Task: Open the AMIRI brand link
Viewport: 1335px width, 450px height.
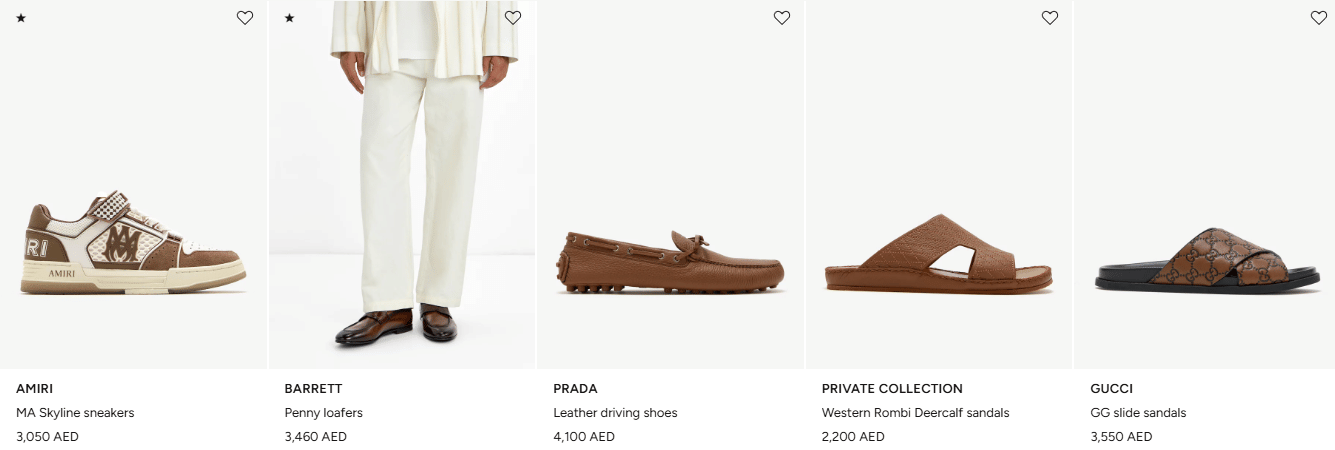Action: point(34,388)
